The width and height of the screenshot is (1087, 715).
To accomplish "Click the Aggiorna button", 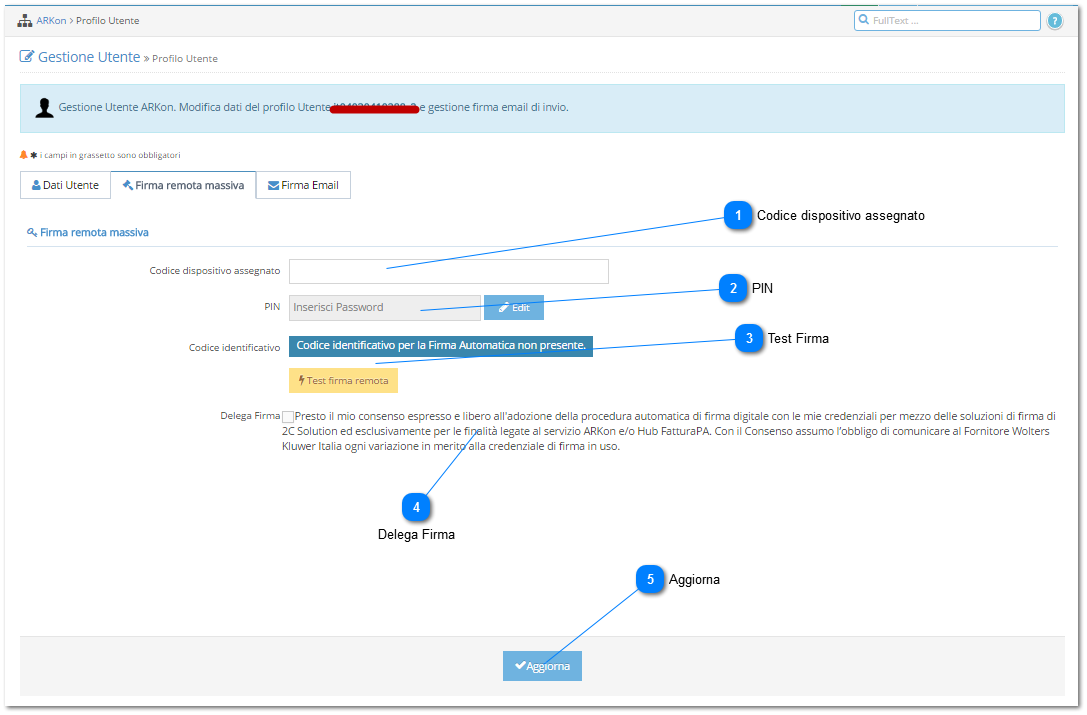I will (542, 666).
